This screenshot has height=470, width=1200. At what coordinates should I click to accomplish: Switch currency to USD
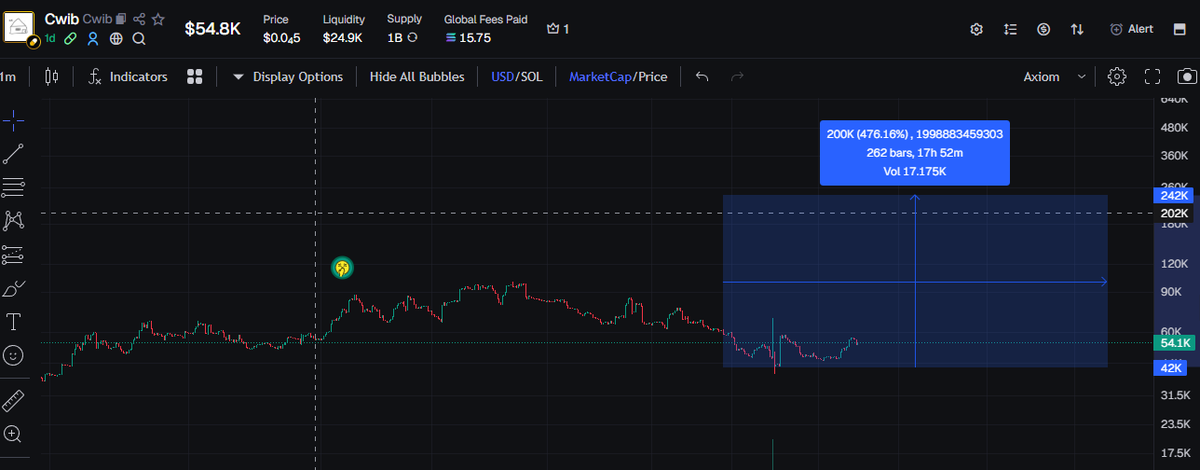[502, 76]
